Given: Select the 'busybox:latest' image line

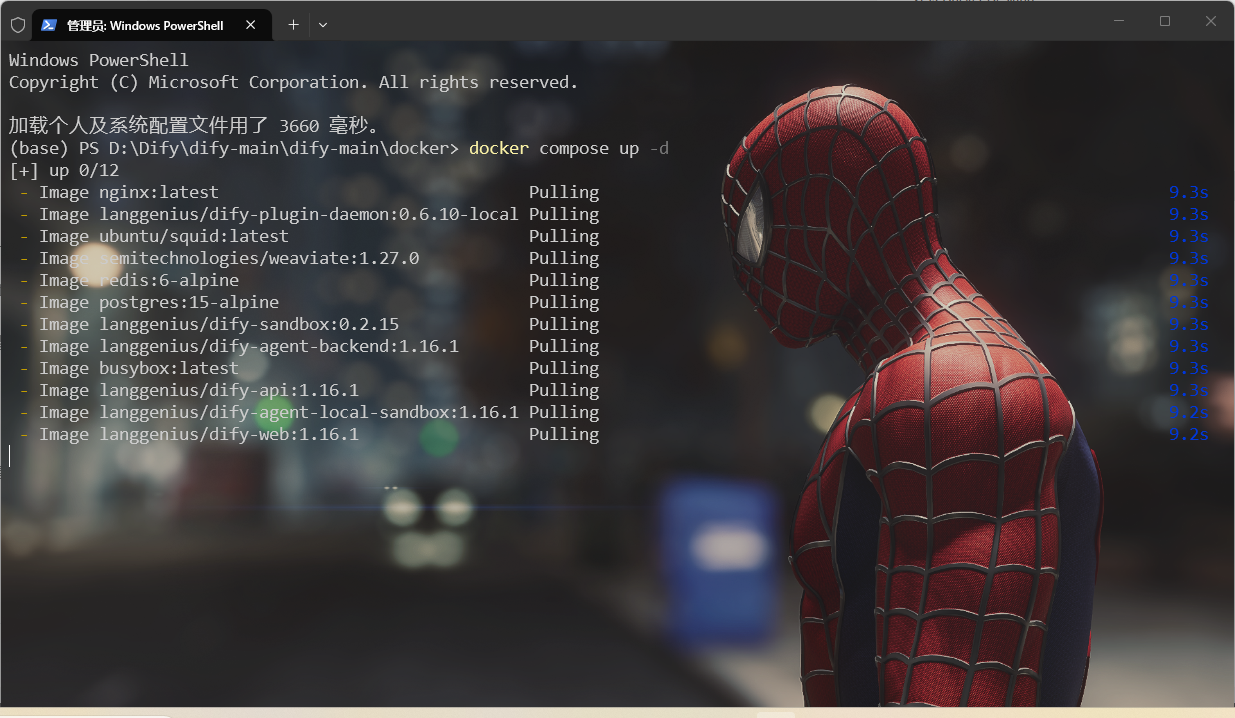Looking at the screenshot, I should point(614,368).
